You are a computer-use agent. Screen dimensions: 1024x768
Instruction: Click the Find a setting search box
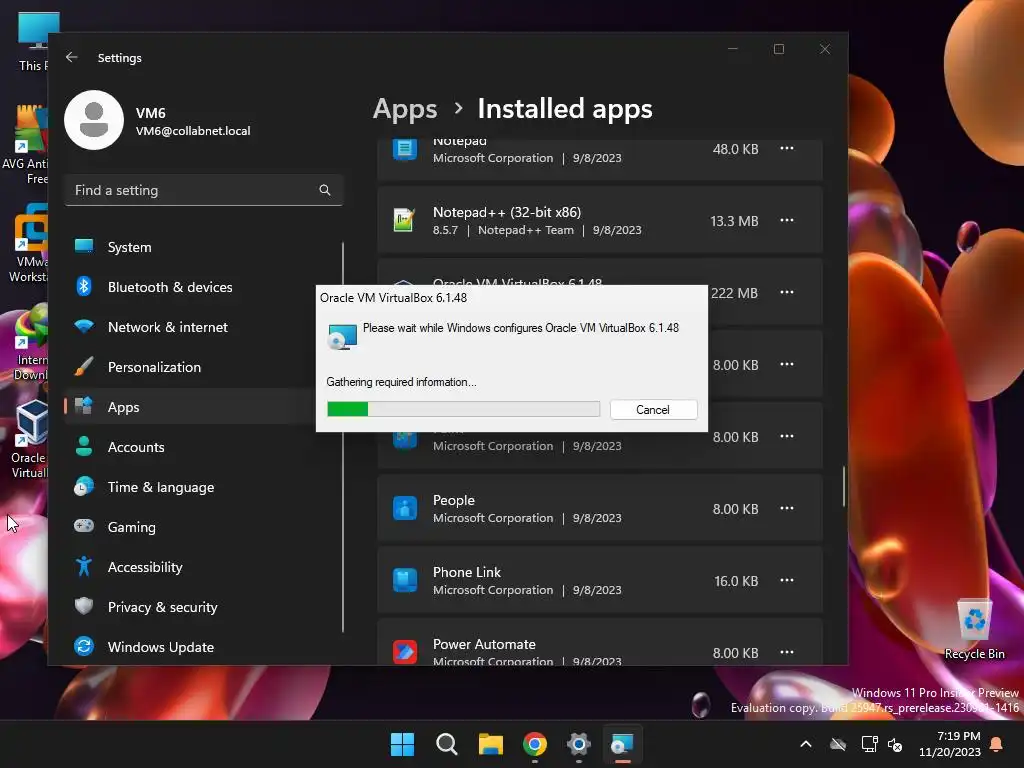[204, 190]
